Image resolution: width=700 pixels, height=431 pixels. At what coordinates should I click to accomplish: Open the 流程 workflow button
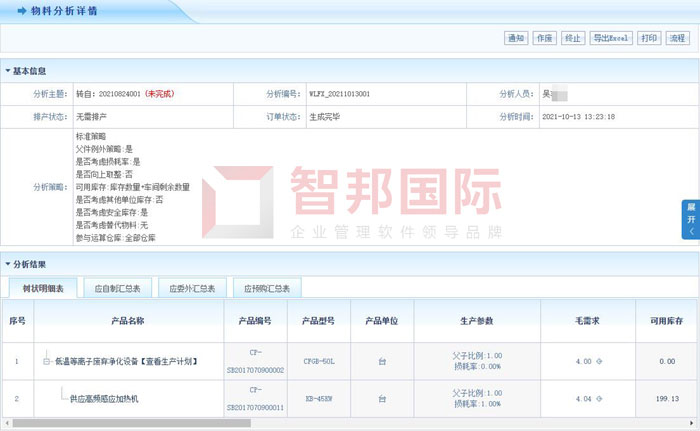677,38
